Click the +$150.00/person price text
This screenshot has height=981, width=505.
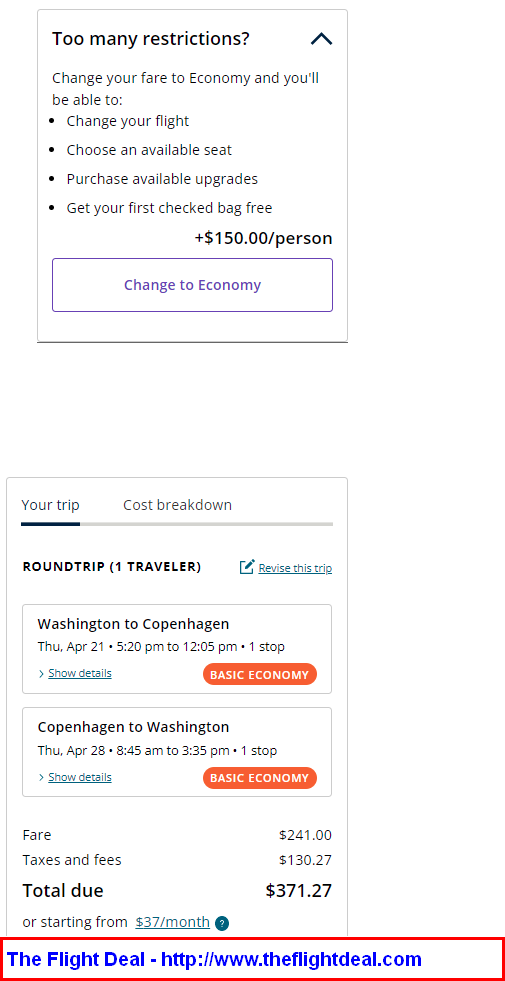(263, 238)
